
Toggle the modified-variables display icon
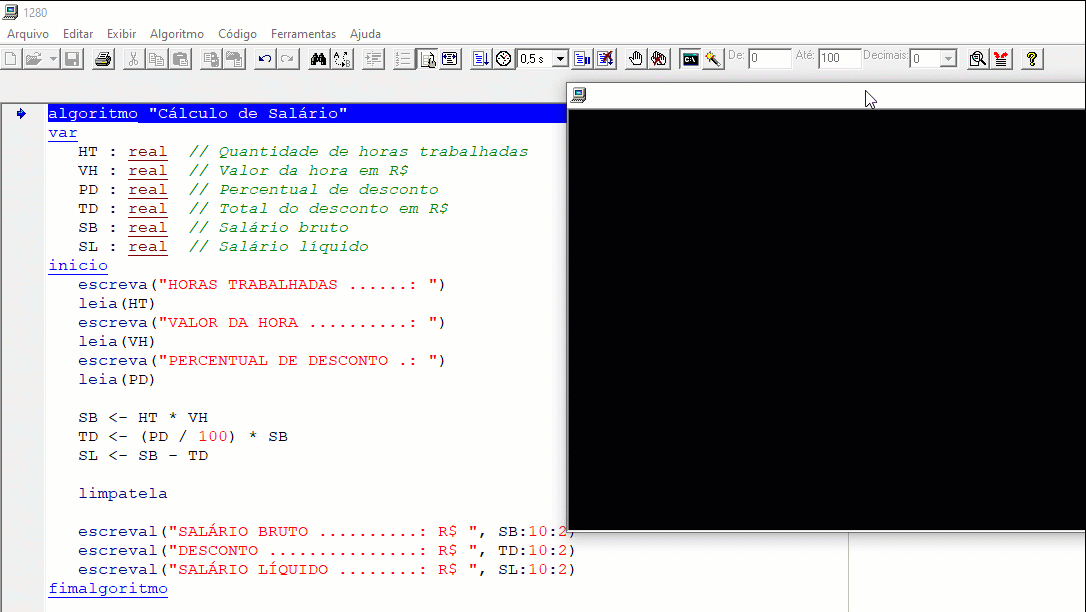click(427, 59)
